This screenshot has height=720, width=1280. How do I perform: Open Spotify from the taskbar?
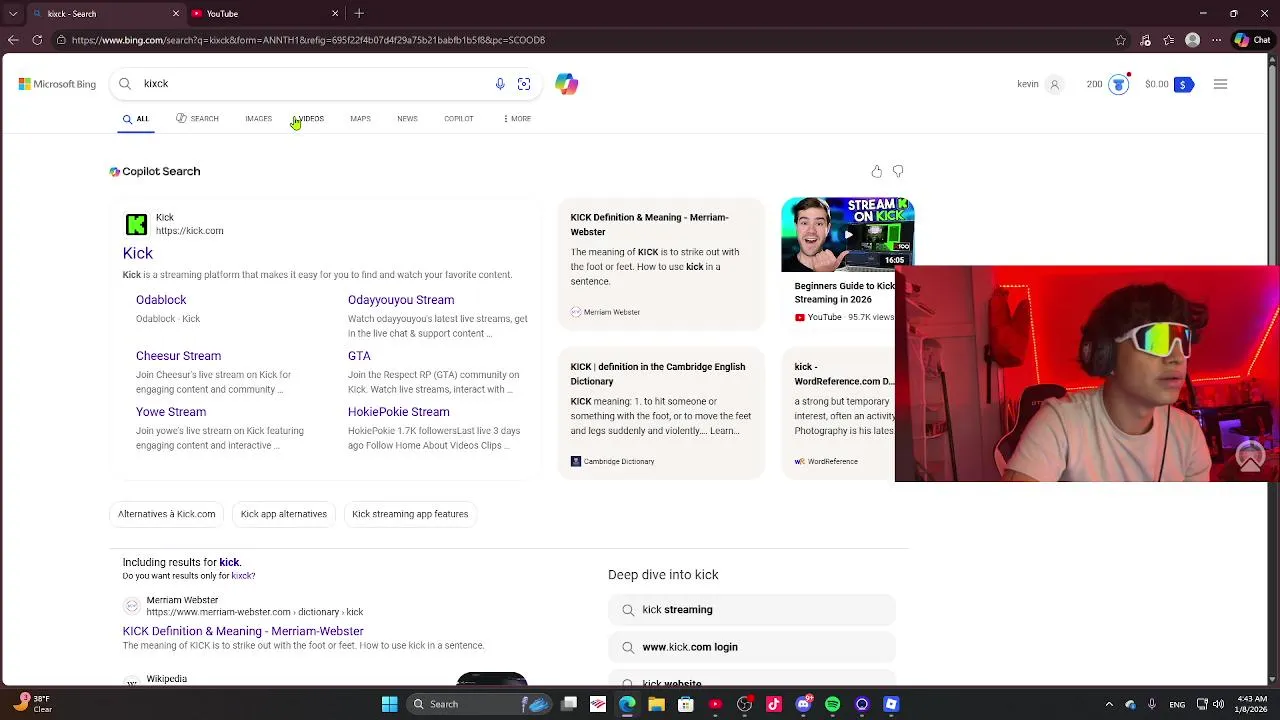click(x=832, y=704)
